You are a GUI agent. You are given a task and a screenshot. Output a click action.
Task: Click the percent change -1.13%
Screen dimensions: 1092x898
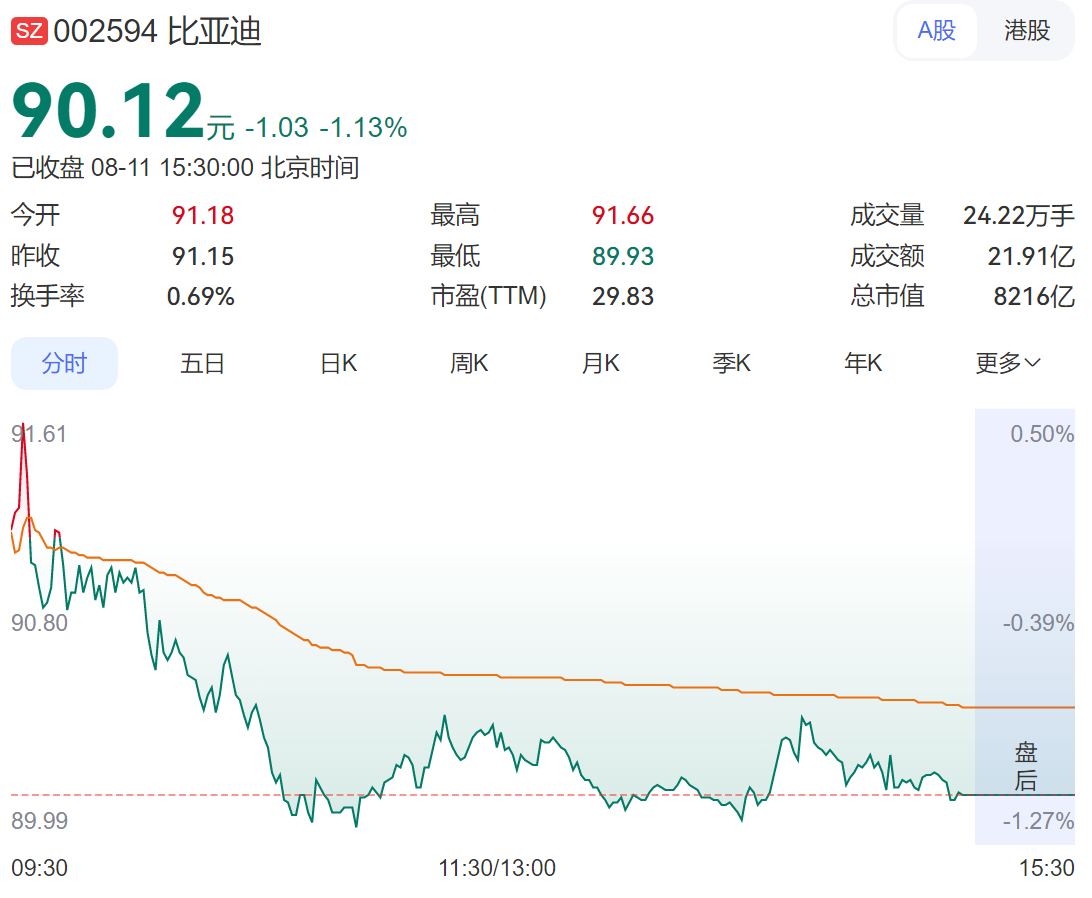pyautogui.click(x=363, y=127)
